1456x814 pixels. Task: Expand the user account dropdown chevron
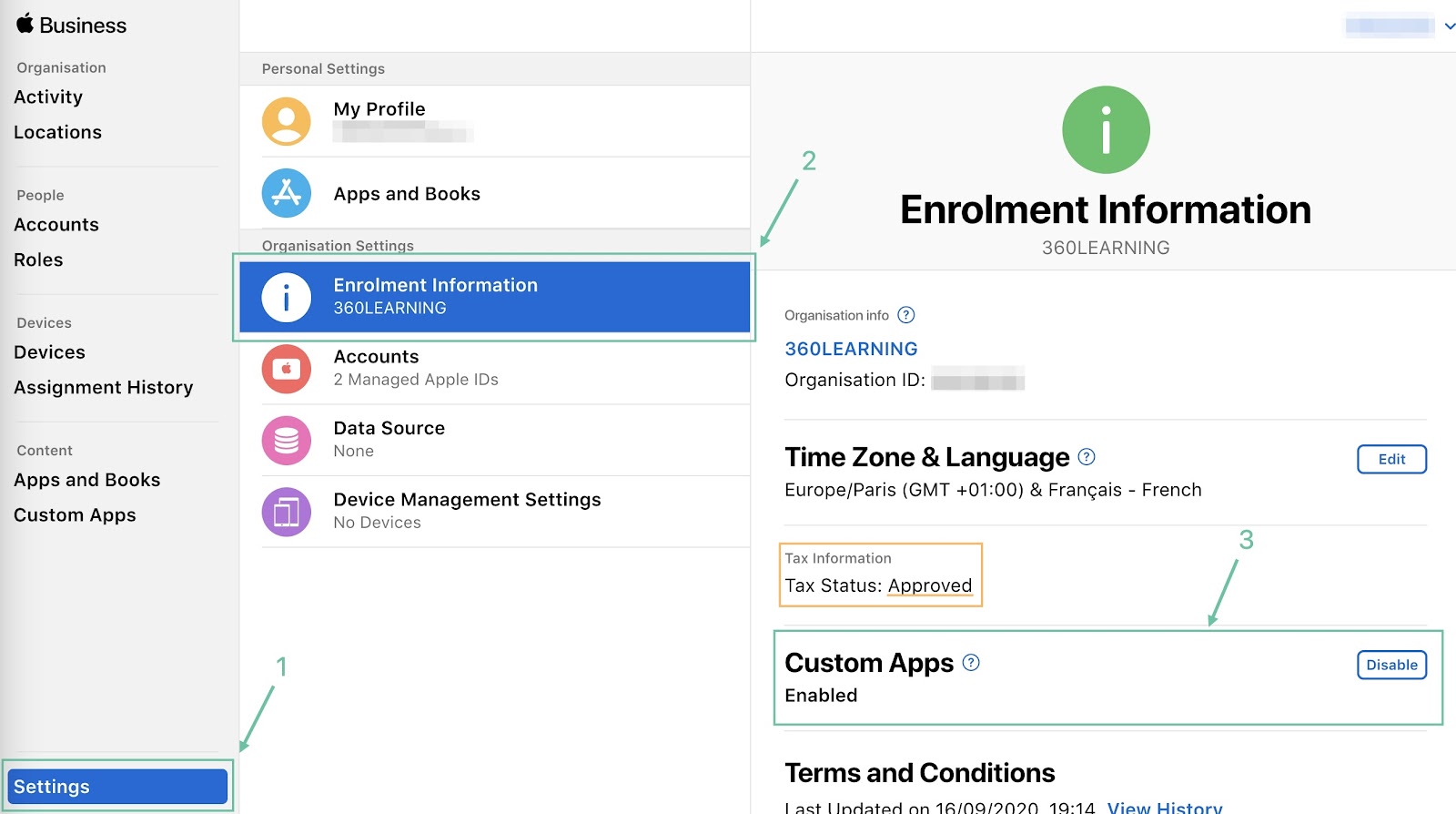pos(1450,26)
